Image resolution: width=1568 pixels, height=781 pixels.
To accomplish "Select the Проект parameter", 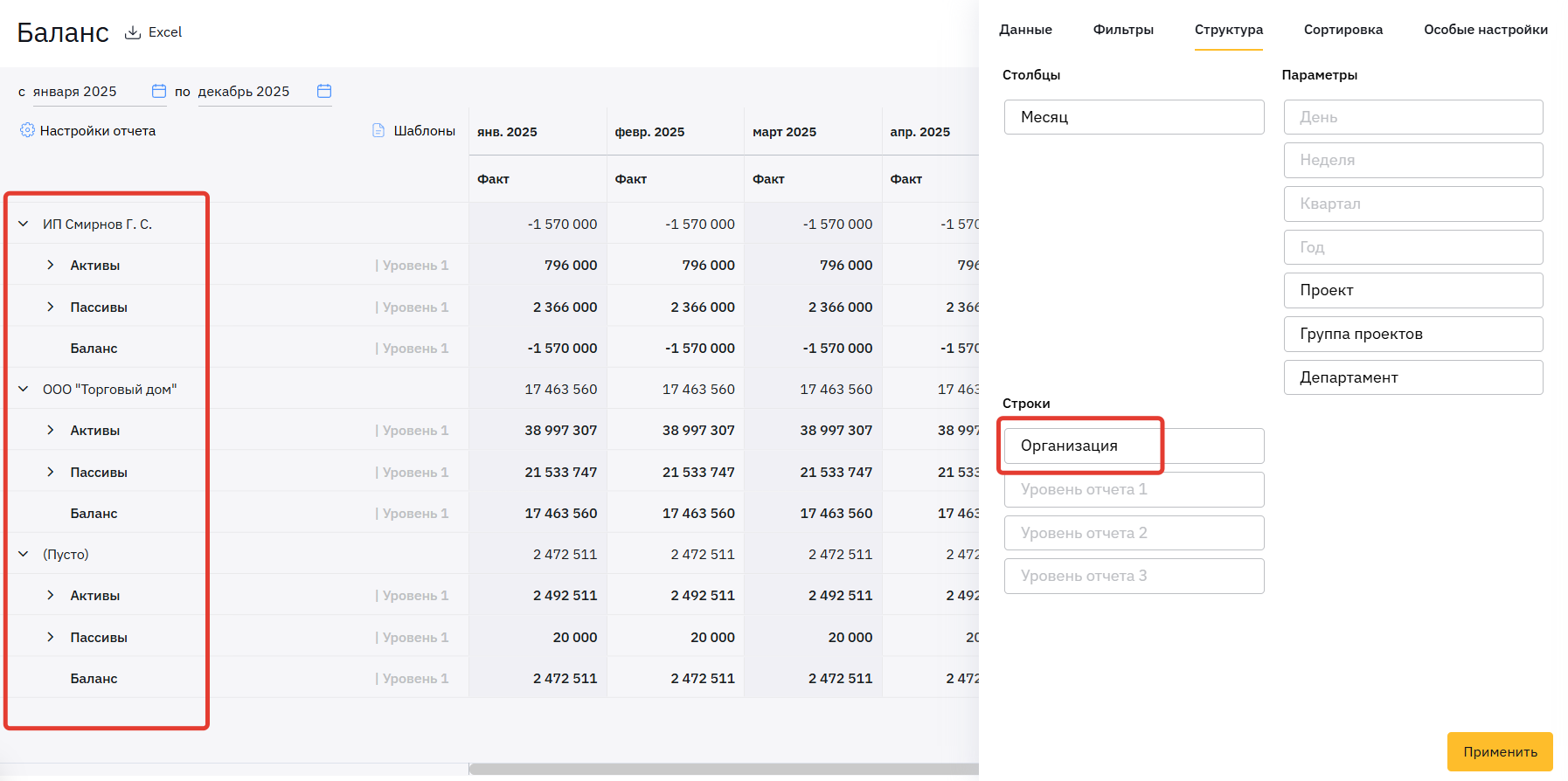I will pos(1412,290).
